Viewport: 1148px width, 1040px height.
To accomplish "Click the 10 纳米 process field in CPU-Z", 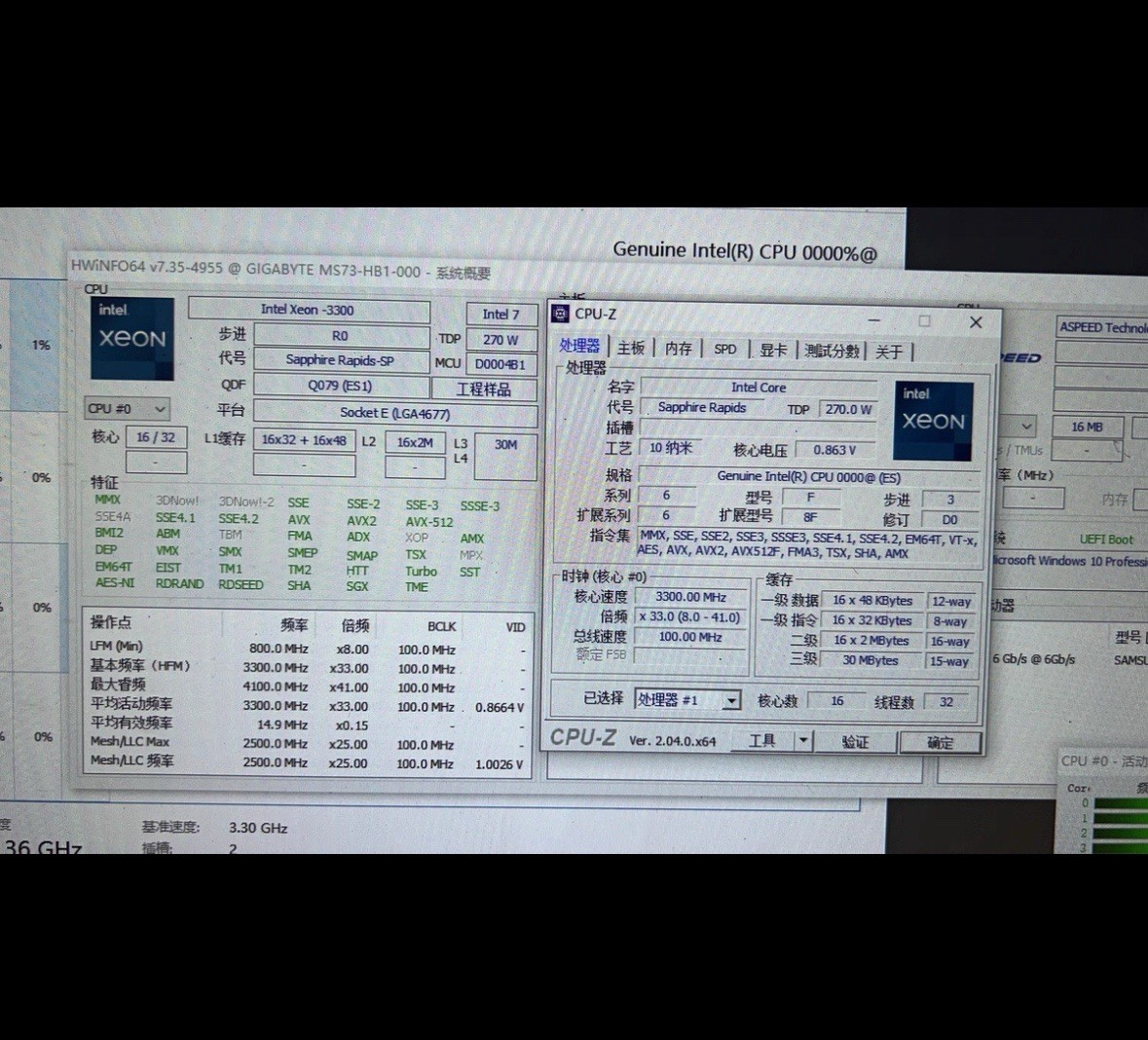I will coord(671,448).
